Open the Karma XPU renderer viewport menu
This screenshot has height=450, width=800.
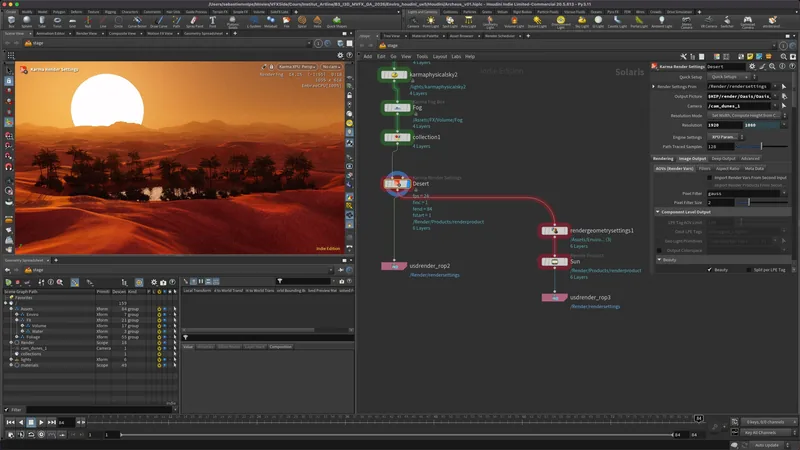[297, 67]
